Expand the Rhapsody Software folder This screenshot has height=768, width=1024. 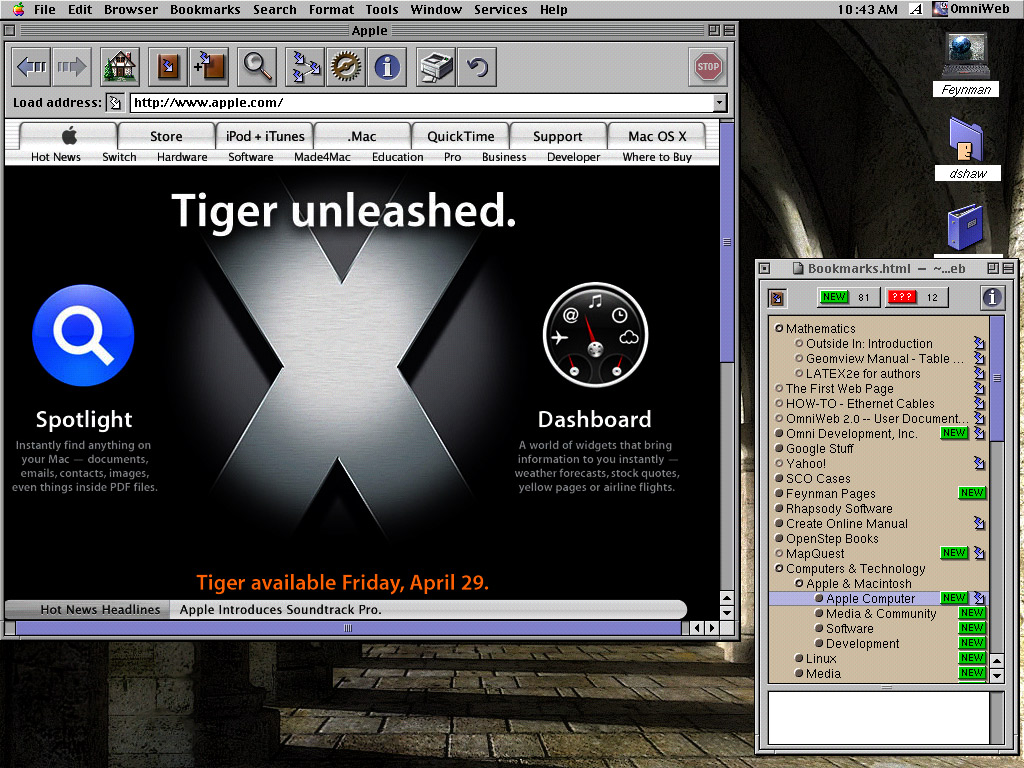click(778, 508)
